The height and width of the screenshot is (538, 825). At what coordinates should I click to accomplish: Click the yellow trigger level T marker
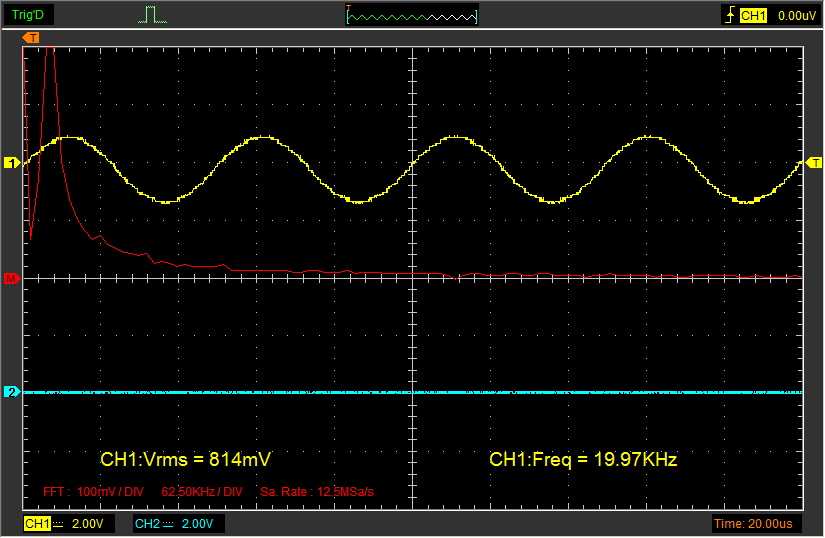(x=814, y=163)
